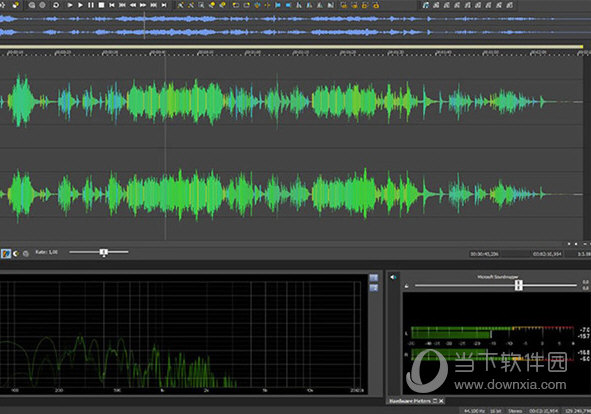Click the Play All button
591x414 pixels.
70,5
